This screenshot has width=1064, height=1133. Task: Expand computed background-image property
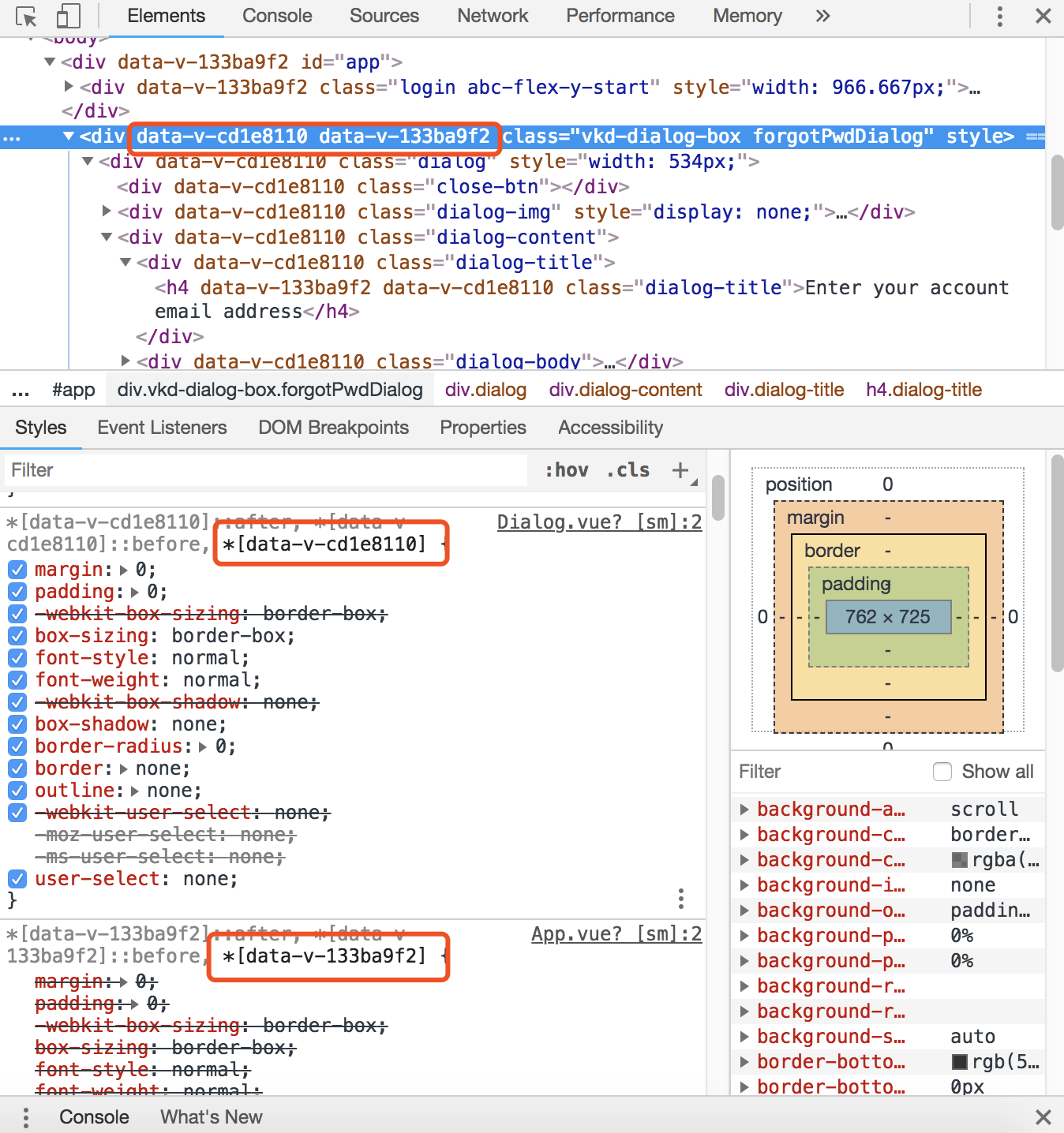[744, 885]
